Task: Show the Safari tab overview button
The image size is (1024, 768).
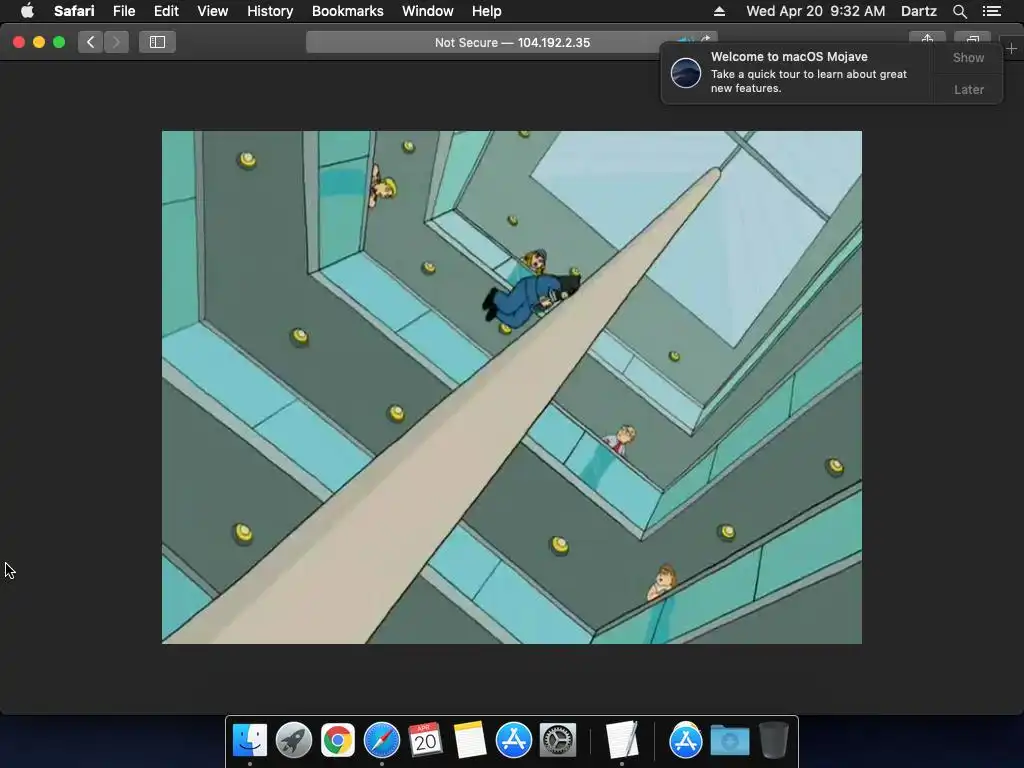Action: pyautogui.click(x=972, y=38)
